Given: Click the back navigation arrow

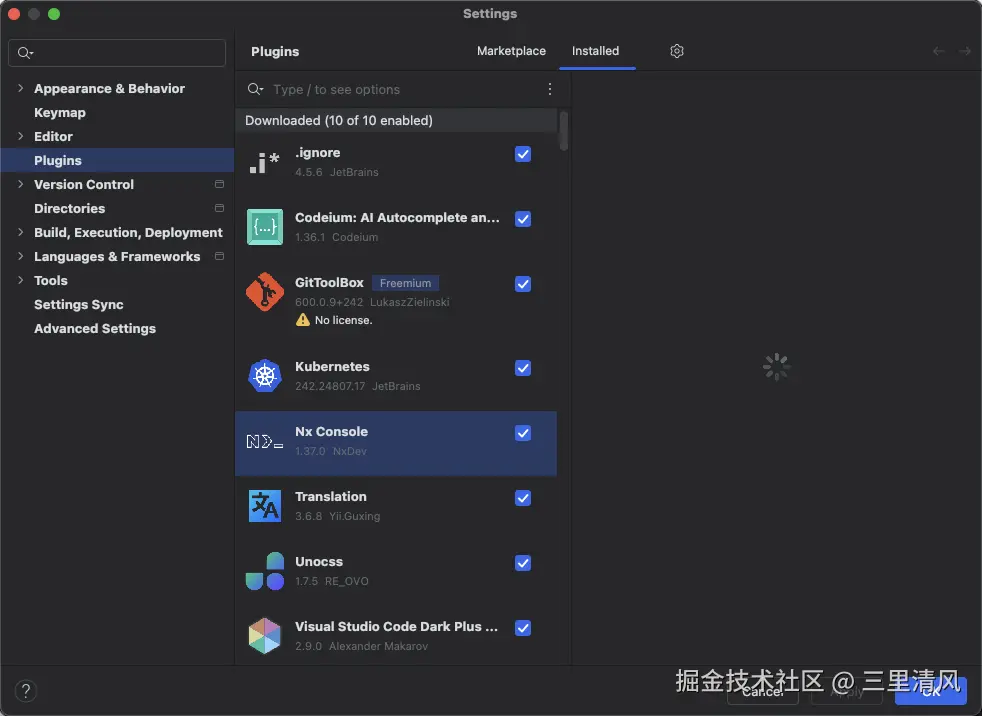Looking at the screenshot, I should coord(938,51).
